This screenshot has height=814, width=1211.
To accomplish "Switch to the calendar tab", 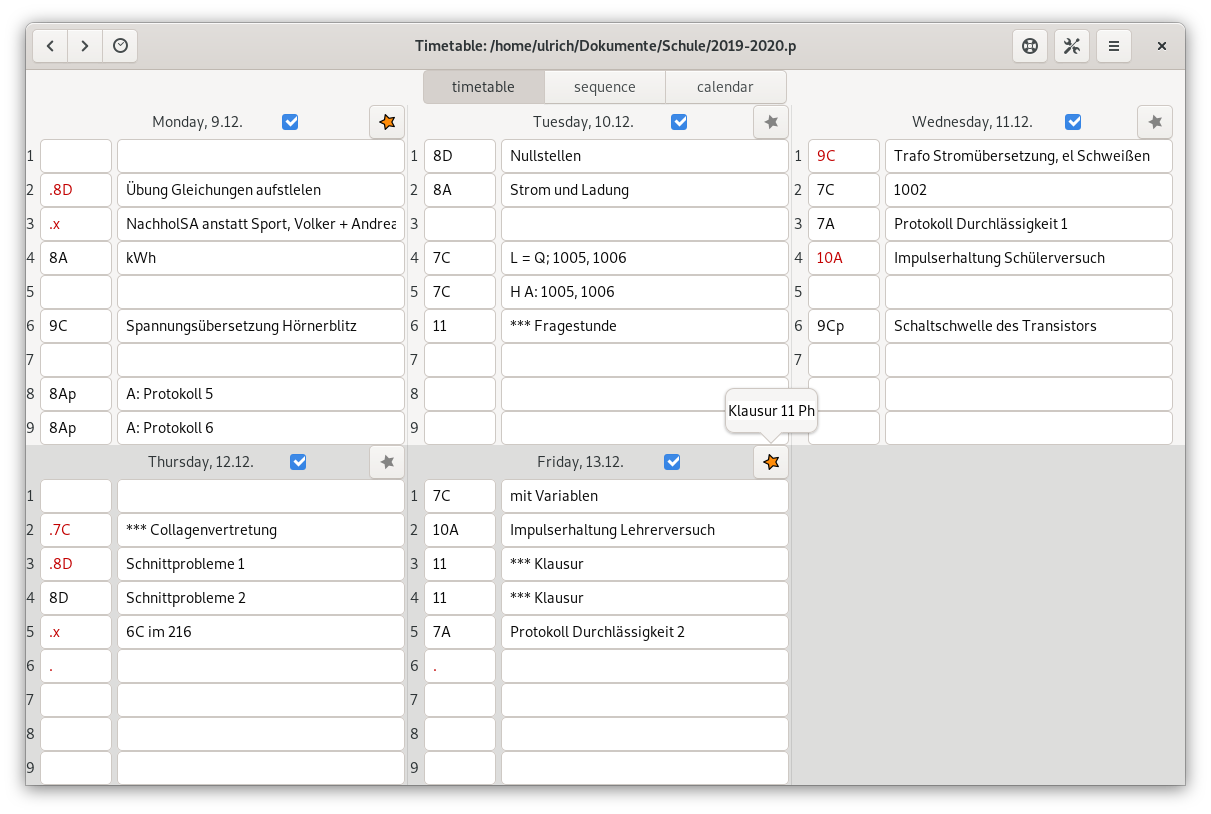I will pos(725,87).
